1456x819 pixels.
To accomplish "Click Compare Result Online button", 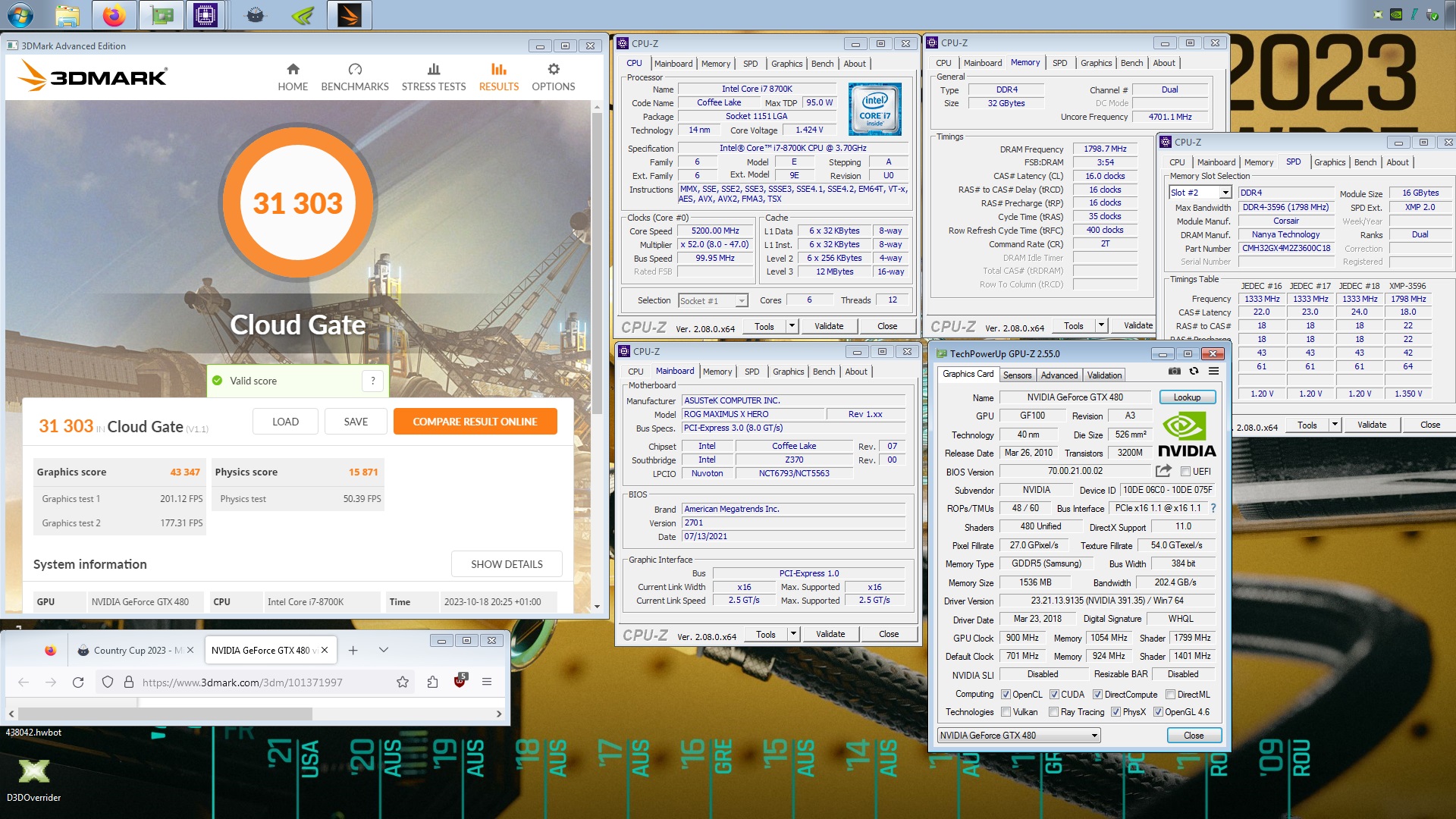I will pos(475,422).
